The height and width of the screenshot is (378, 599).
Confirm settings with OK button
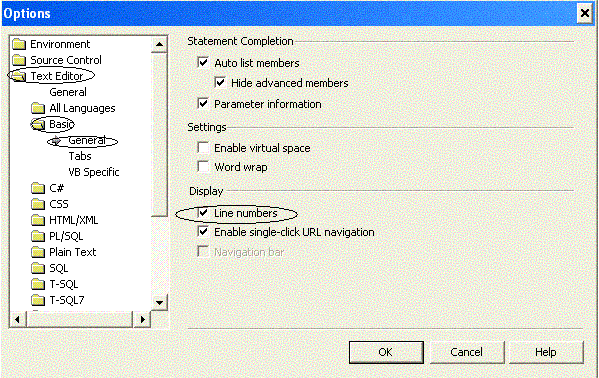pyautogui.click(x=386, y=352)
